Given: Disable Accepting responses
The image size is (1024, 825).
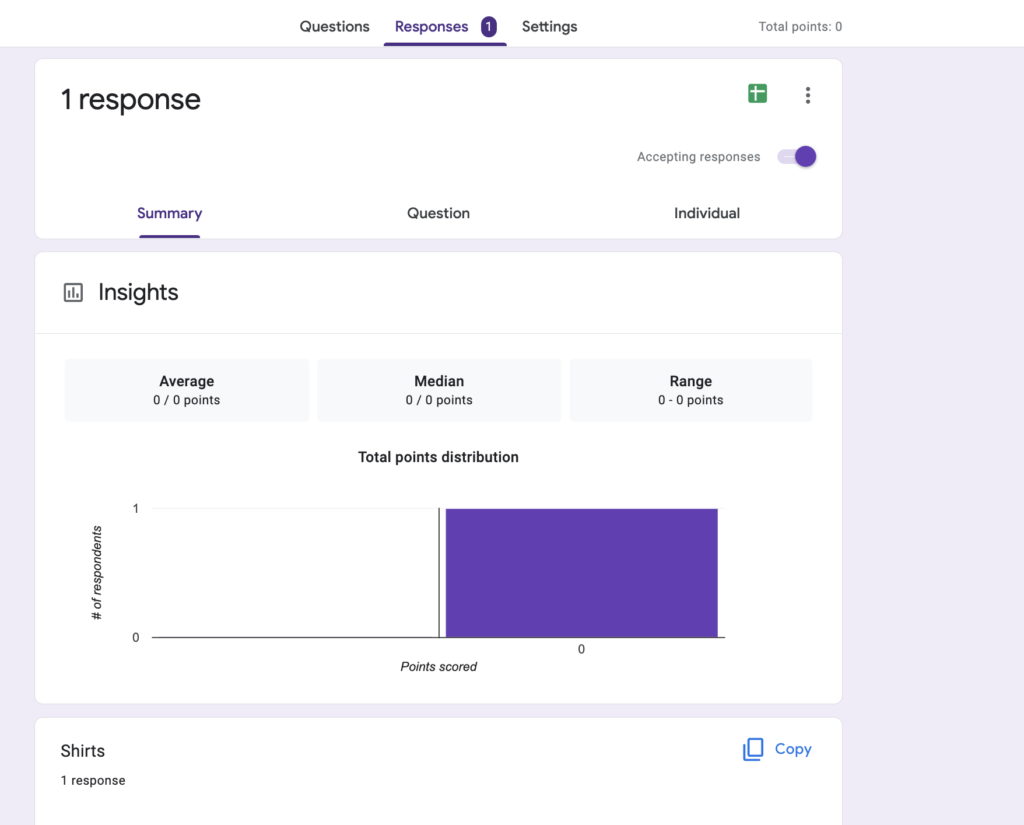Looking at the screenshot, I should [x=795, y=156].
